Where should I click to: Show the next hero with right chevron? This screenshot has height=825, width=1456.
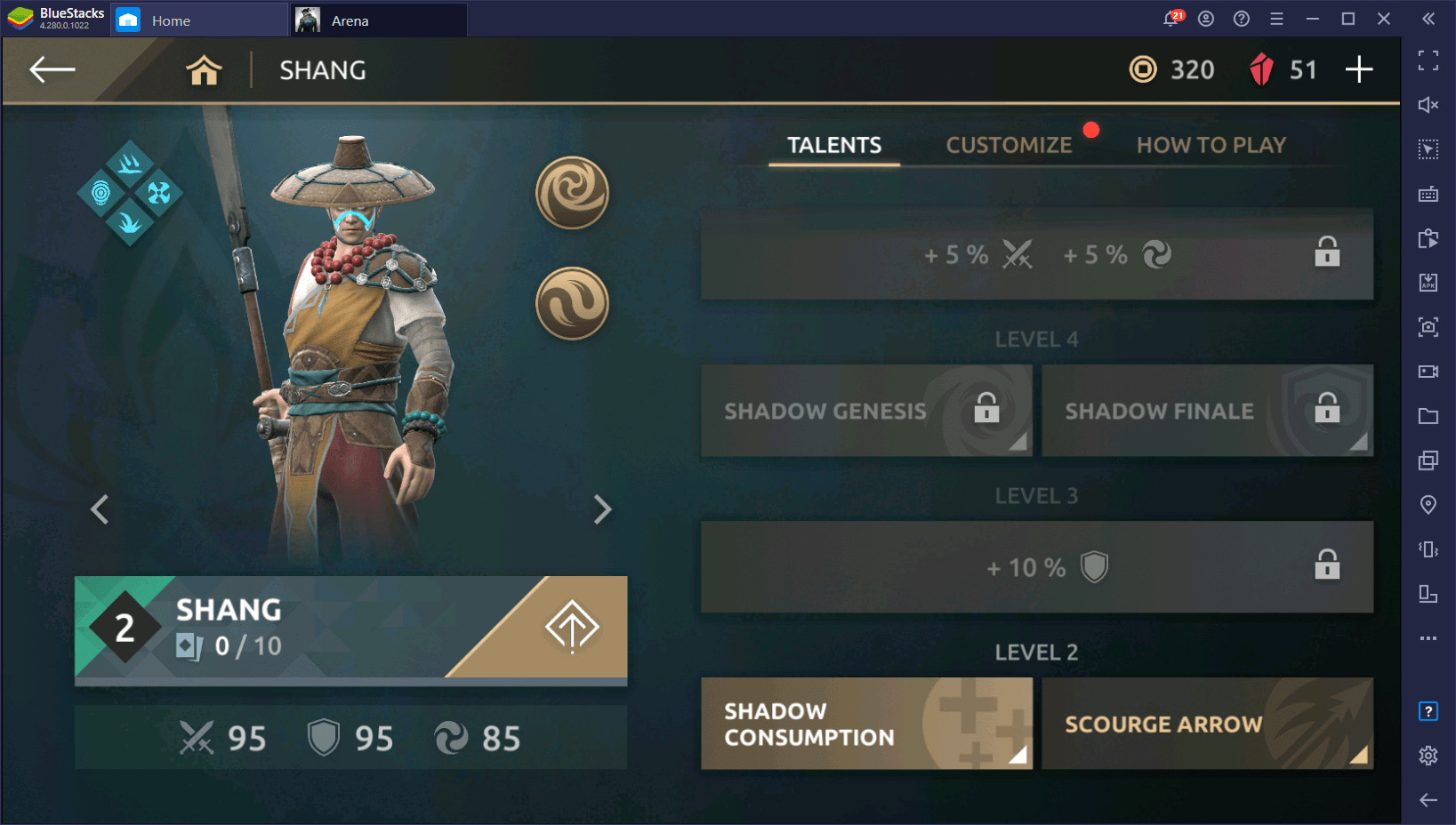click(602, 509)
